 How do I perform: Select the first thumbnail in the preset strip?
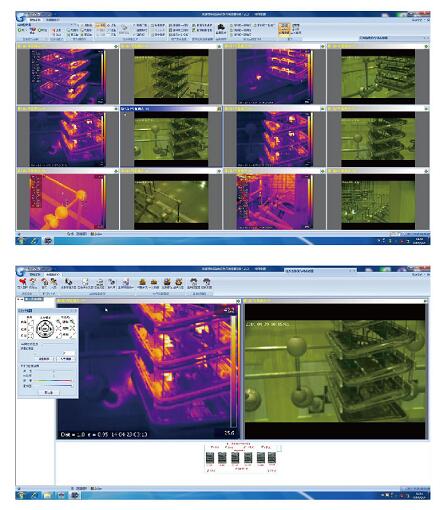pyautogui.click(x=209, y=458)
